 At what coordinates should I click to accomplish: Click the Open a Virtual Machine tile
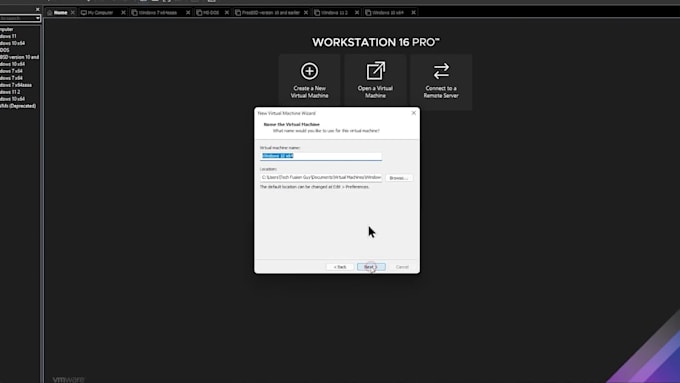click(x=375, y=82)
